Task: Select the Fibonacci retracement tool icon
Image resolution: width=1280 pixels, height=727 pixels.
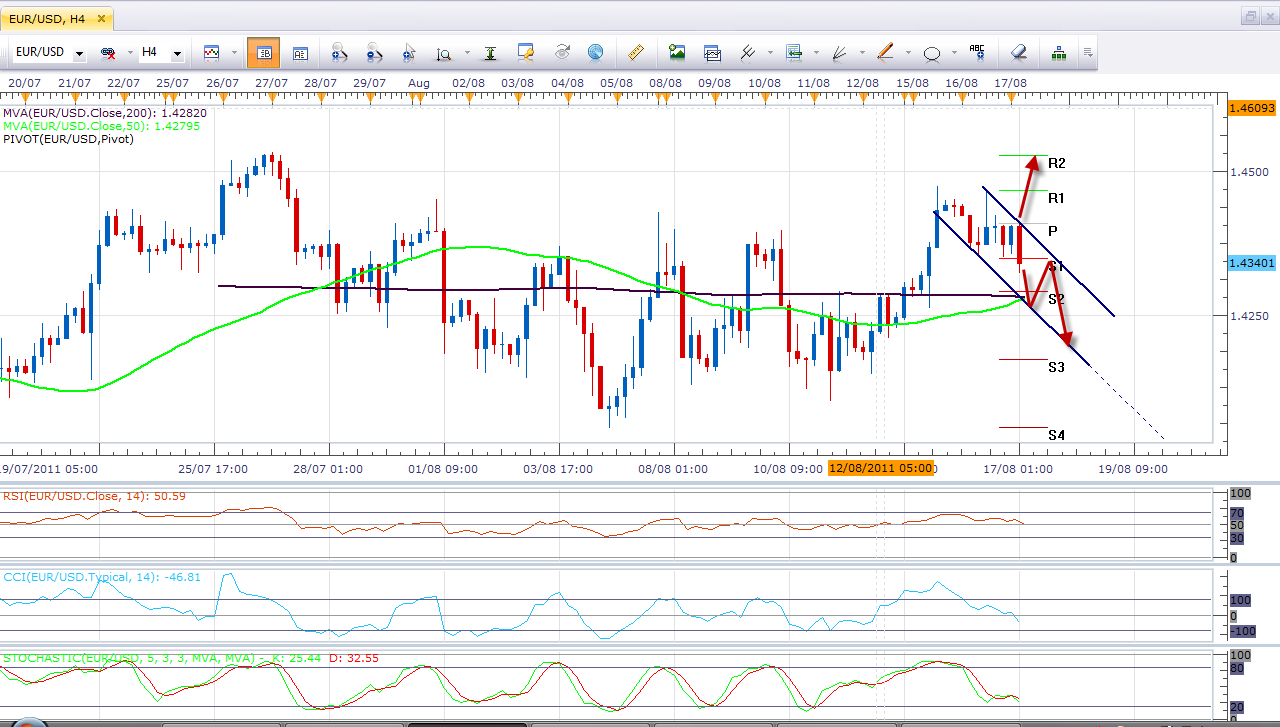Action: [x=795, y=53]
